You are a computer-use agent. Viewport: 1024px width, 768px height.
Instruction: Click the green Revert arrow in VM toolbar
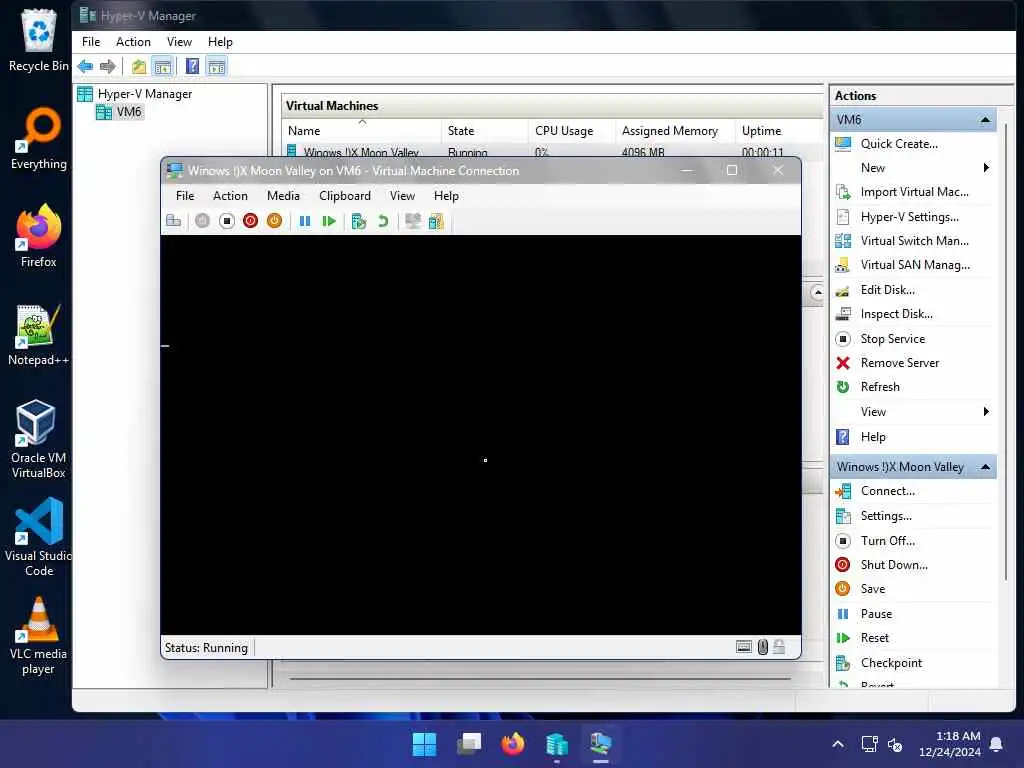pos(383,221)
